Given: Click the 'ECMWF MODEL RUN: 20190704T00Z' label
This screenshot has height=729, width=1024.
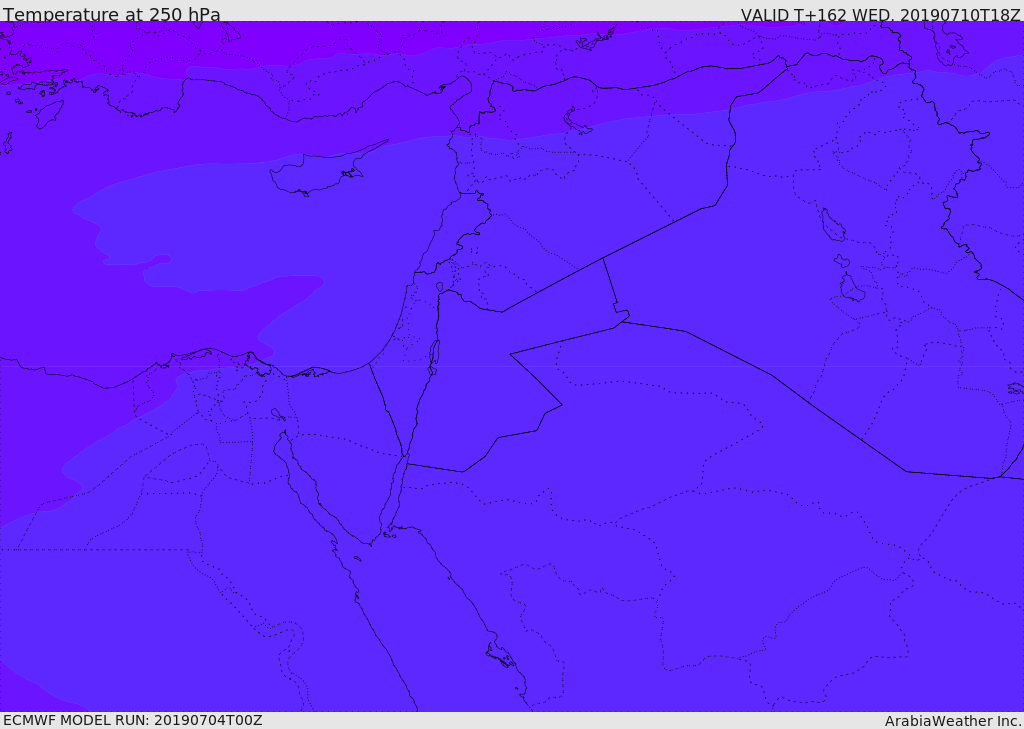Looking at the screenshot, I should point(133,720).
